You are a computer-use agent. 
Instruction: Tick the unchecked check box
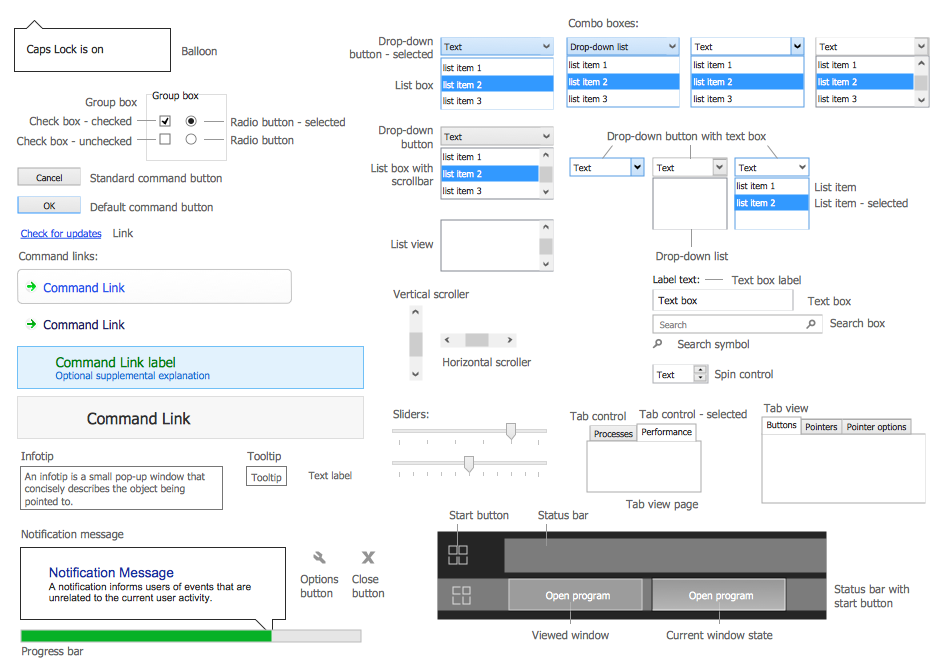(165, 139)
